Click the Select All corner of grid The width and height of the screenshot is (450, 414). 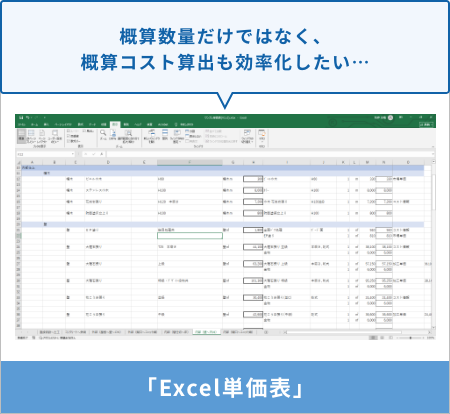point(18,162)
